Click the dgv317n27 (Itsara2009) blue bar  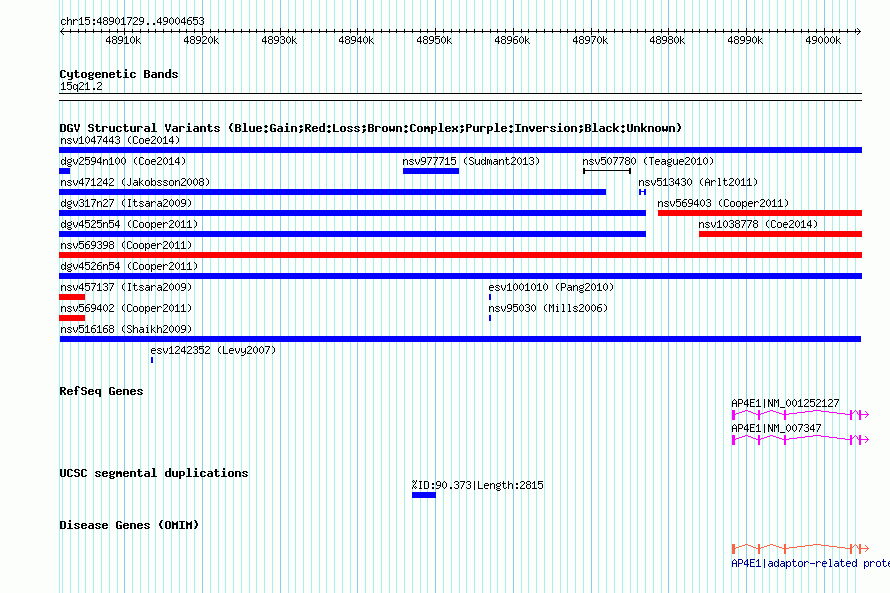[x=352, y=213]
